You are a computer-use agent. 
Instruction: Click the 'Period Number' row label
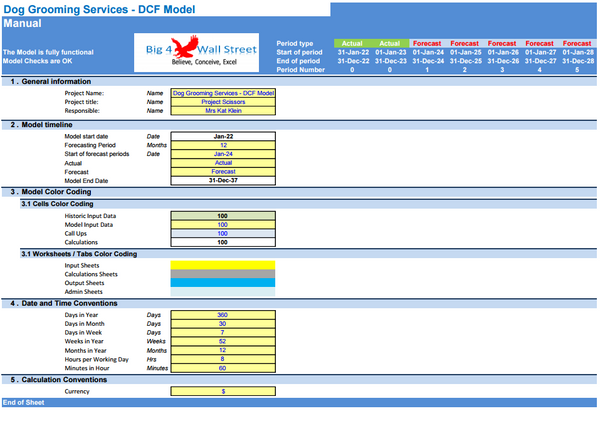(x=300, y=70)
